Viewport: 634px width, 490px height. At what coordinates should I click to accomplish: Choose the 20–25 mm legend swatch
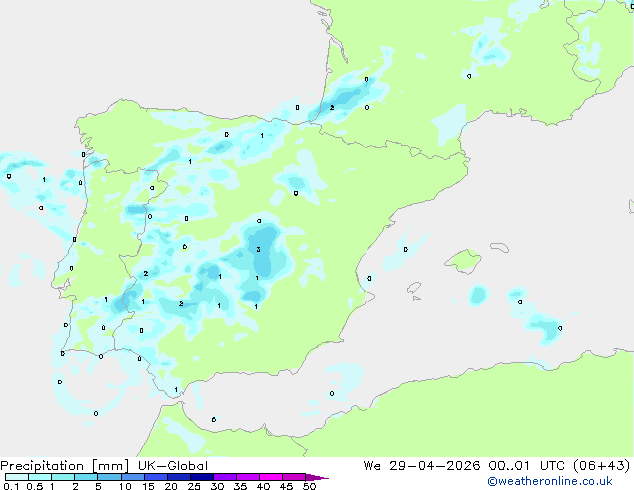click(178, 477)
